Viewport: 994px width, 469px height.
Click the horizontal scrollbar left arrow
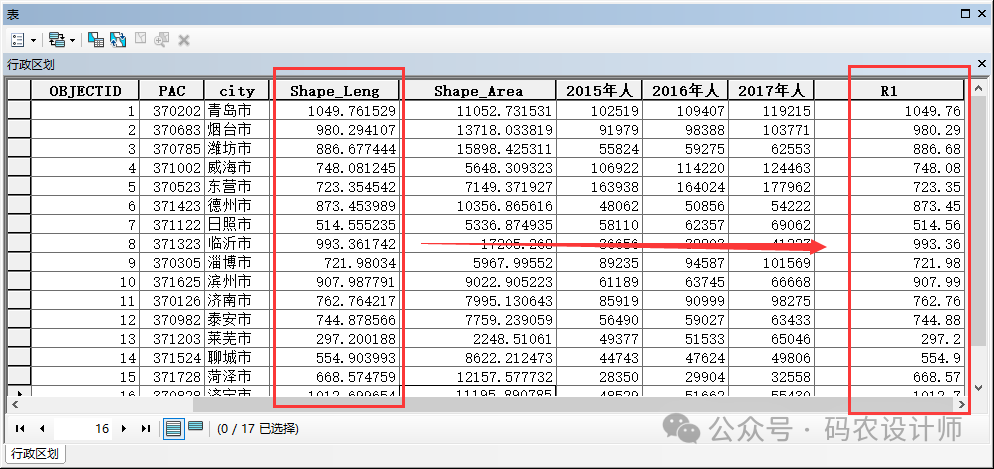pyautogui.click(x=14, y=405)
